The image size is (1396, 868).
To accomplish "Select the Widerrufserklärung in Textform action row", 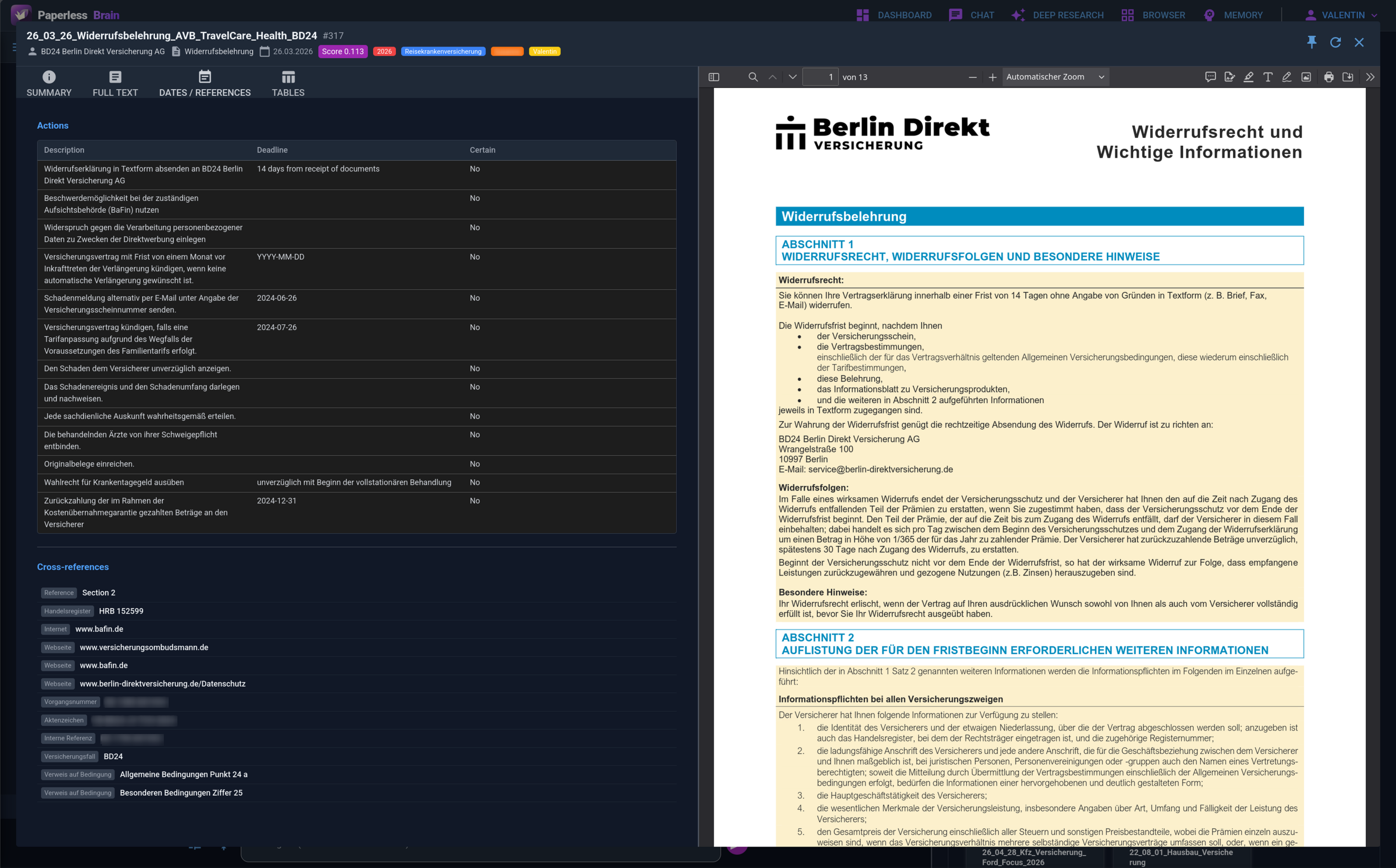I will click(x=357, y=174).
